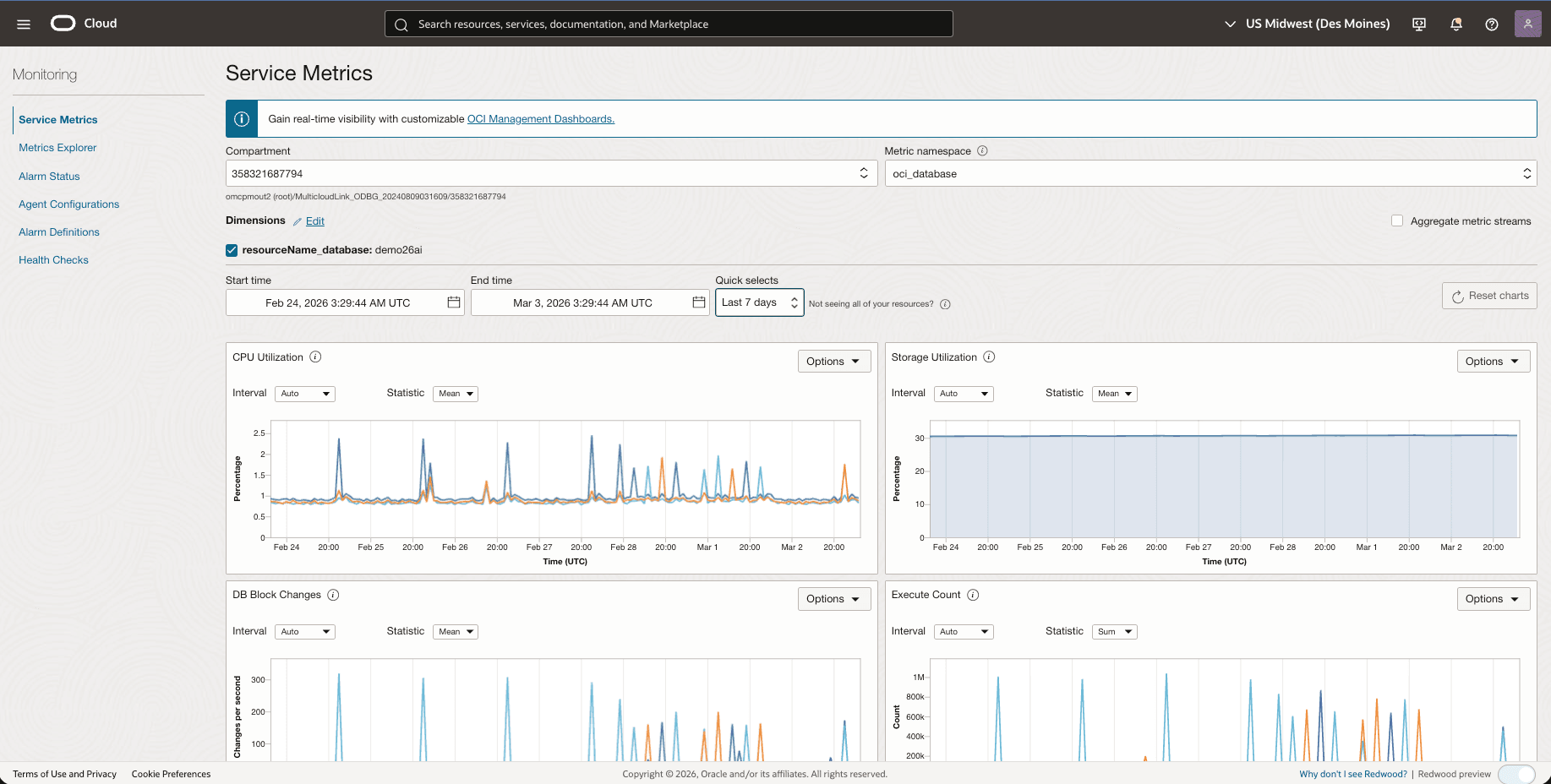Toggle the Redwood preview switch

tap(1517, 774)
